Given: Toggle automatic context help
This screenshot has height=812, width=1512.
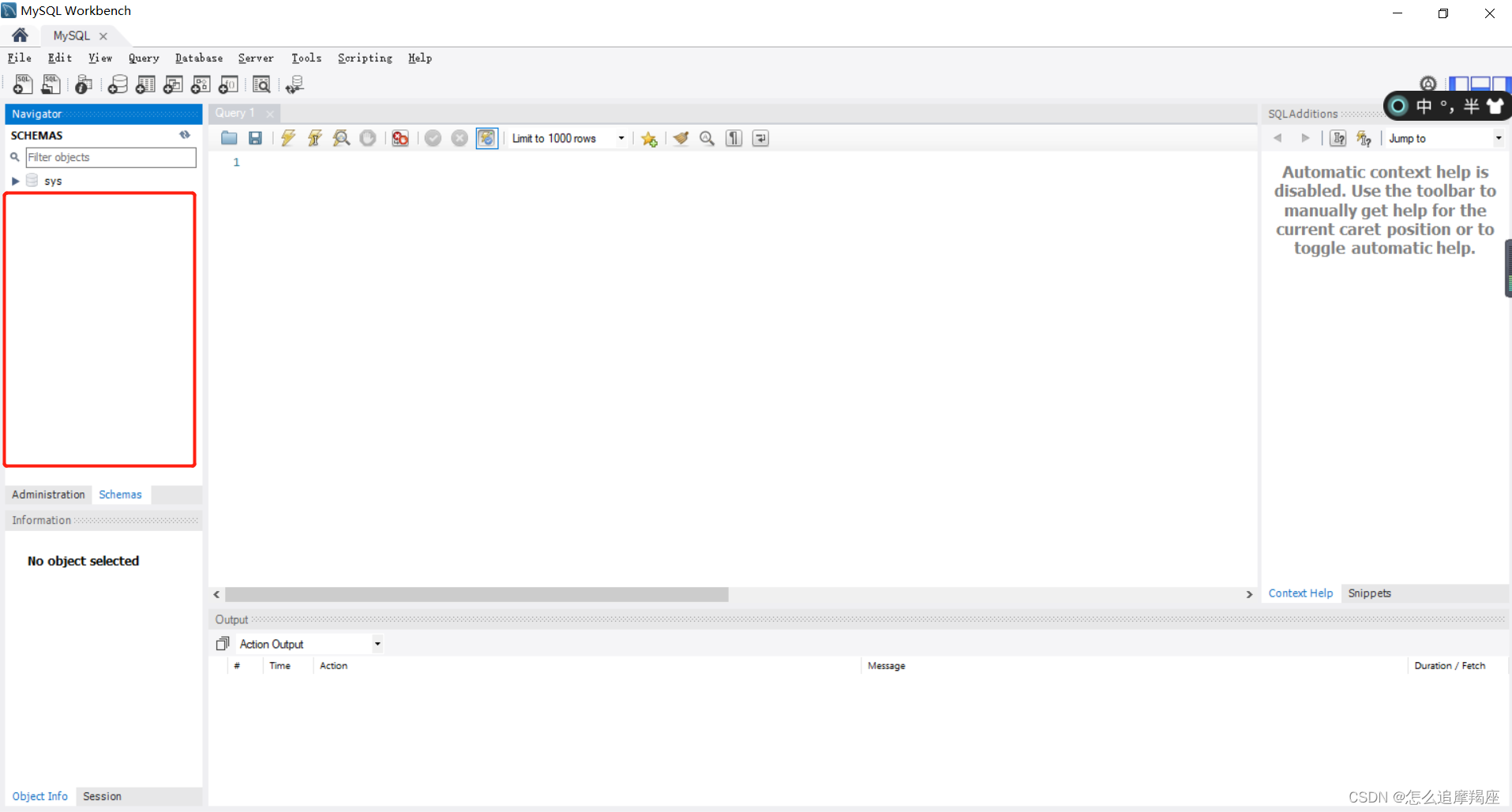Looking at the screenshot, I should (1364, 138).
